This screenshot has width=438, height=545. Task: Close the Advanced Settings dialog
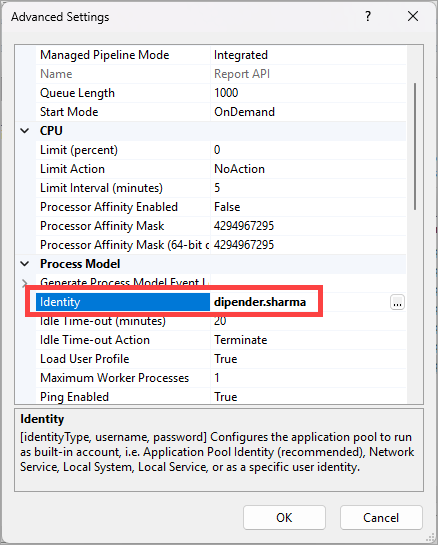click(413, 16)
